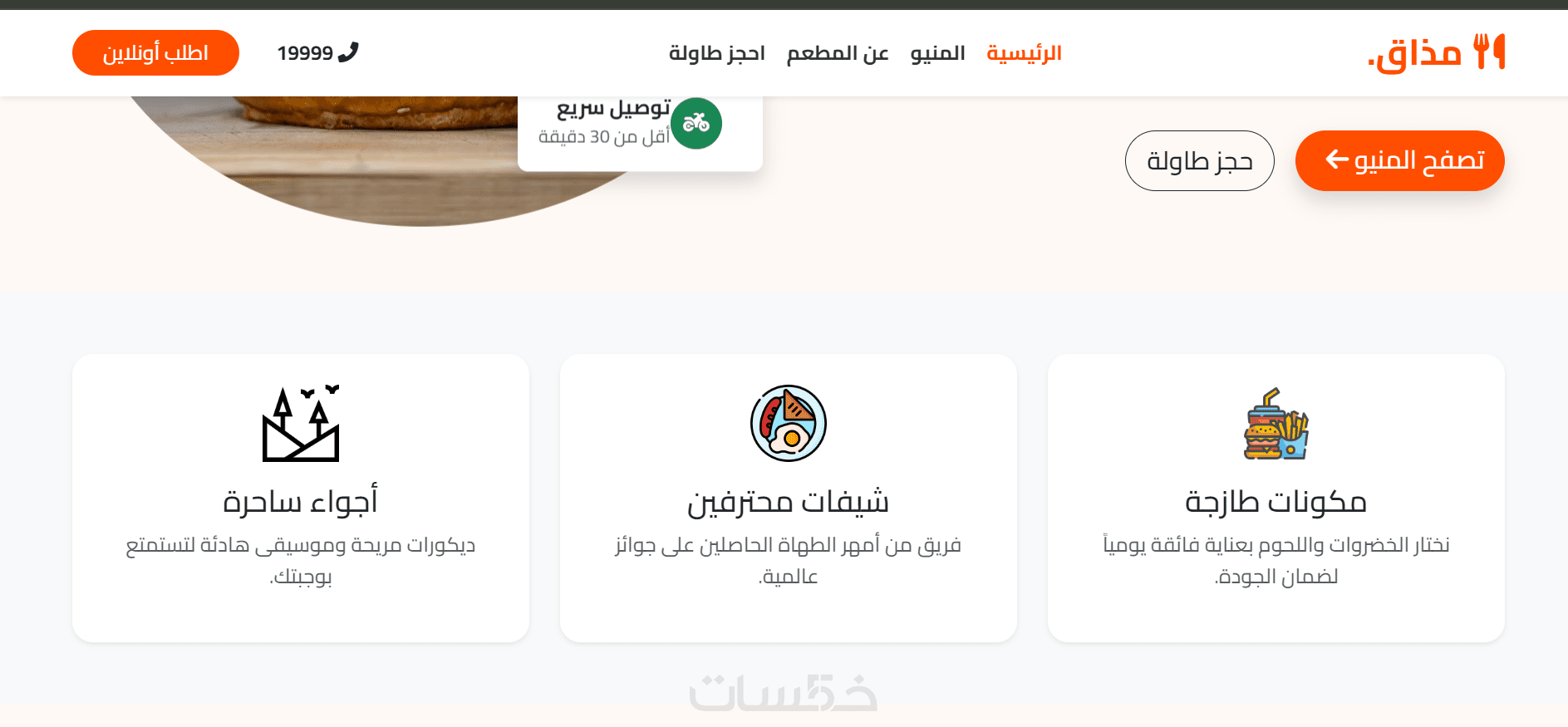Select احجز طاولة in navigation bar
The image size is (1568, 727).
717,53
